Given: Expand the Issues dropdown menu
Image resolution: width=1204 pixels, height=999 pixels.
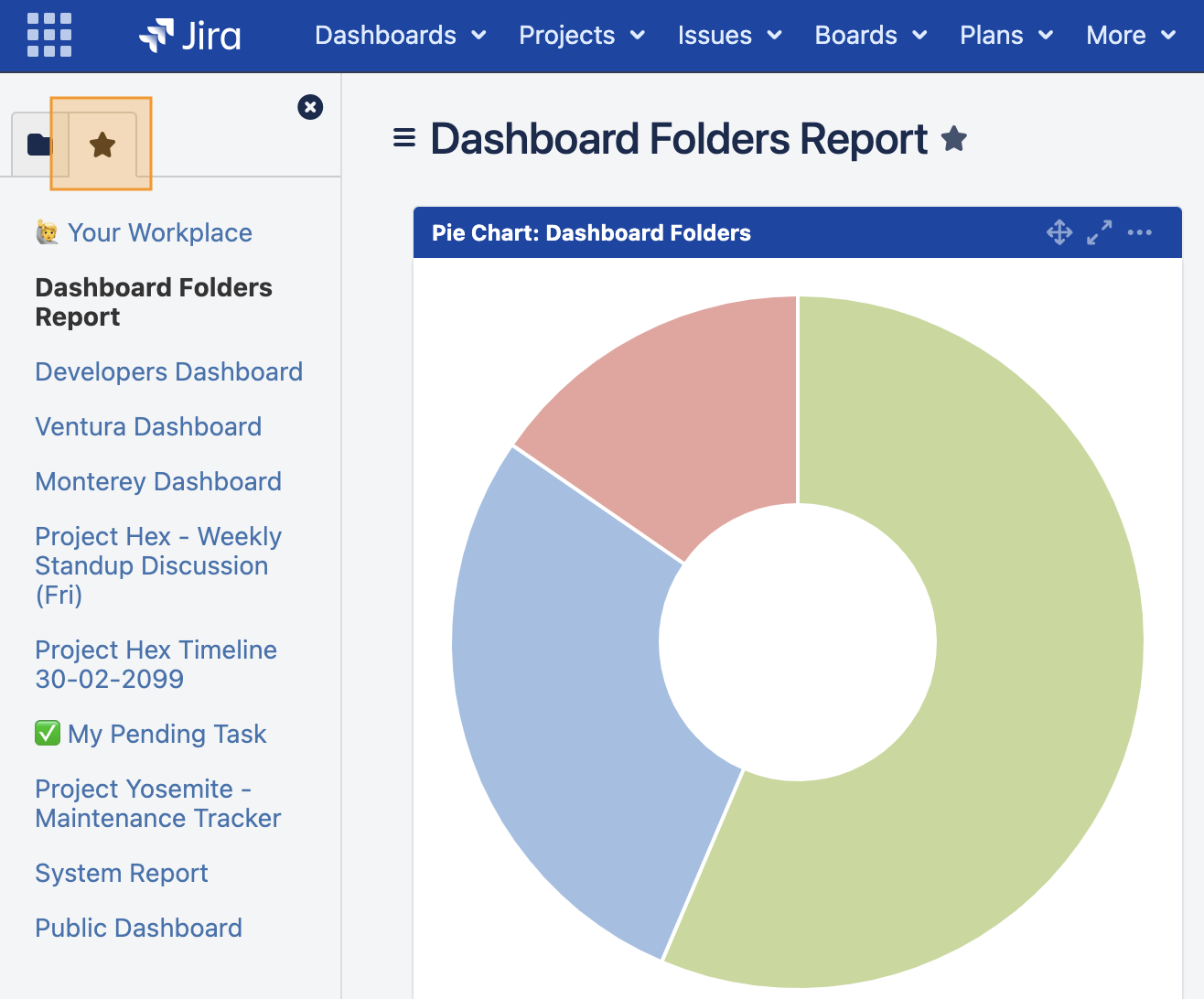Looking at the screenshot, I should tap(729, 35).
